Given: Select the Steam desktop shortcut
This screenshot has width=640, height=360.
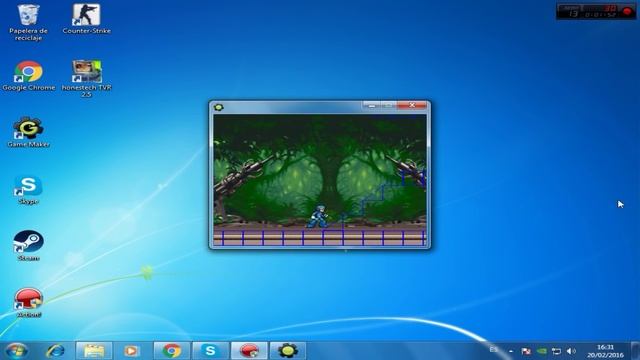Looking at the screenshot, I should 28,246.
